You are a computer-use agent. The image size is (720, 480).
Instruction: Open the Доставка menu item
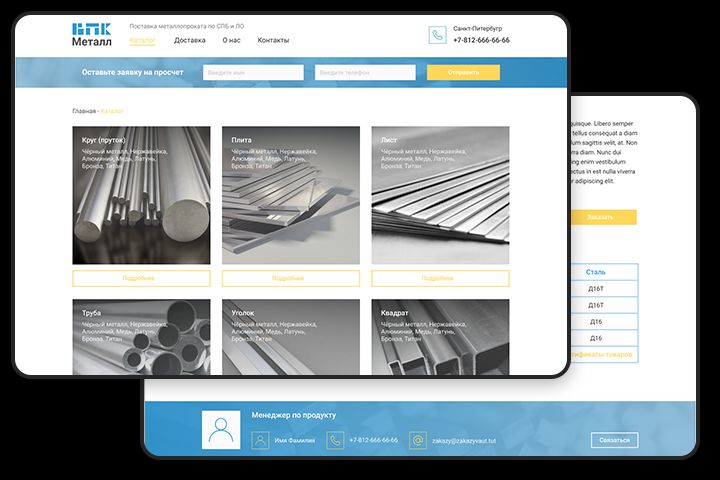pos(190,40)
